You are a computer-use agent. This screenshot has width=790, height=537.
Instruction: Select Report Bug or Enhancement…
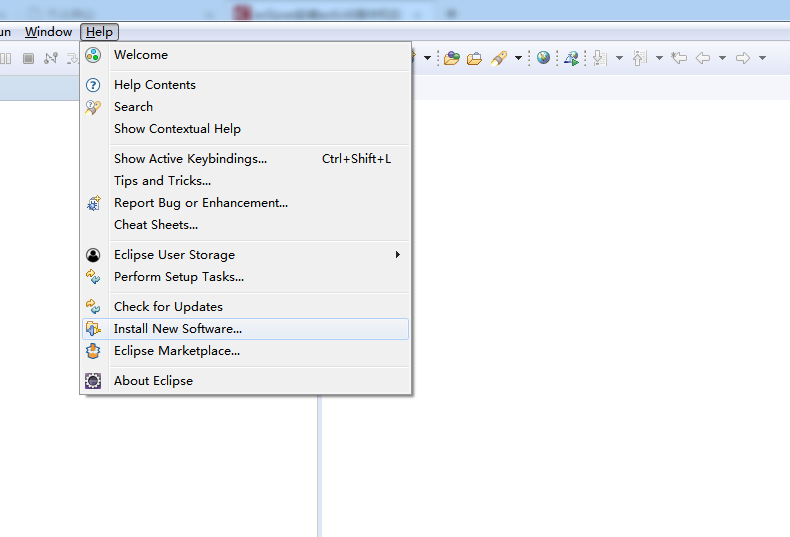pyautogui.click(x=246, y=203)
